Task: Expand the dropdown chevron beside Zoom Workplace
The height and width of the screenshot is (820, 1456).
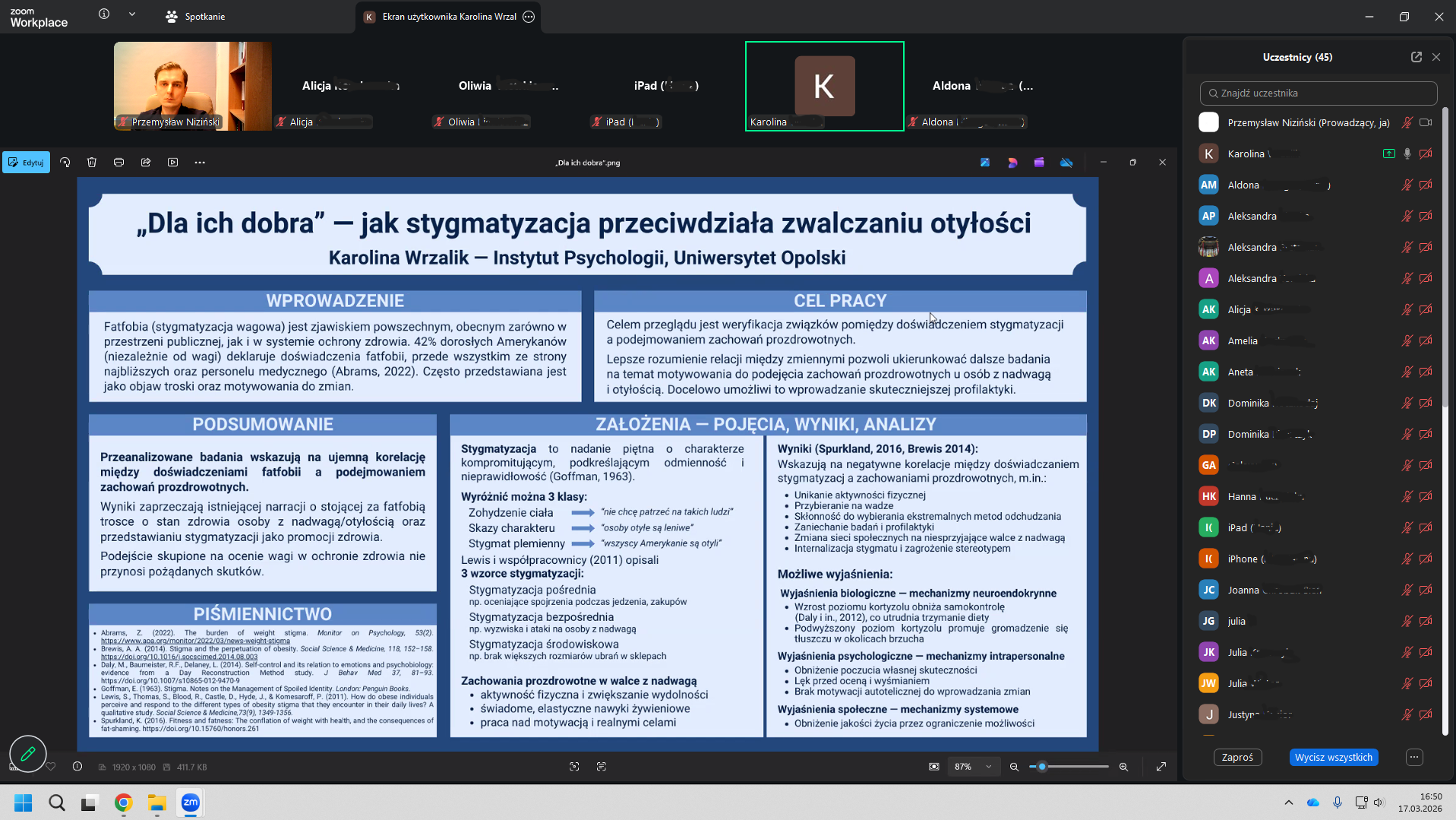Action: 132,14
